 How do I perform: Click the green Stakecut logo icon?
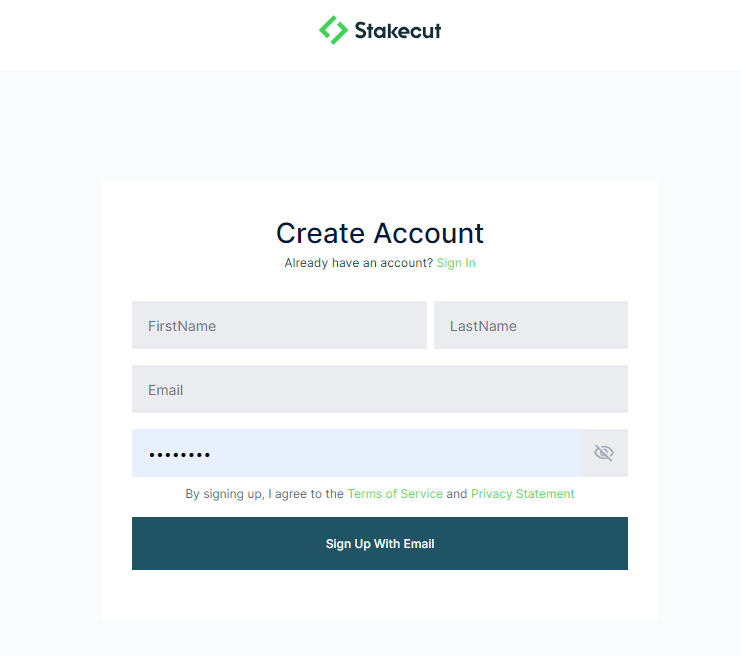[x=333, y=30]
